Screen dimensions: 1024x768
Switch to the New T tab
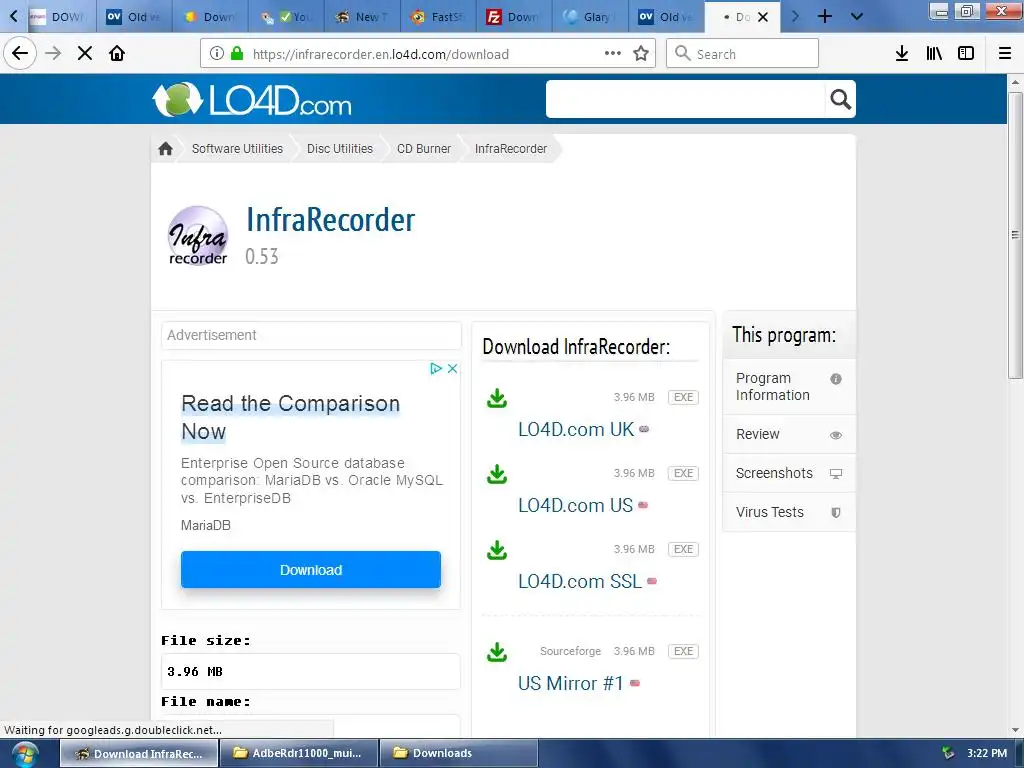362,16
